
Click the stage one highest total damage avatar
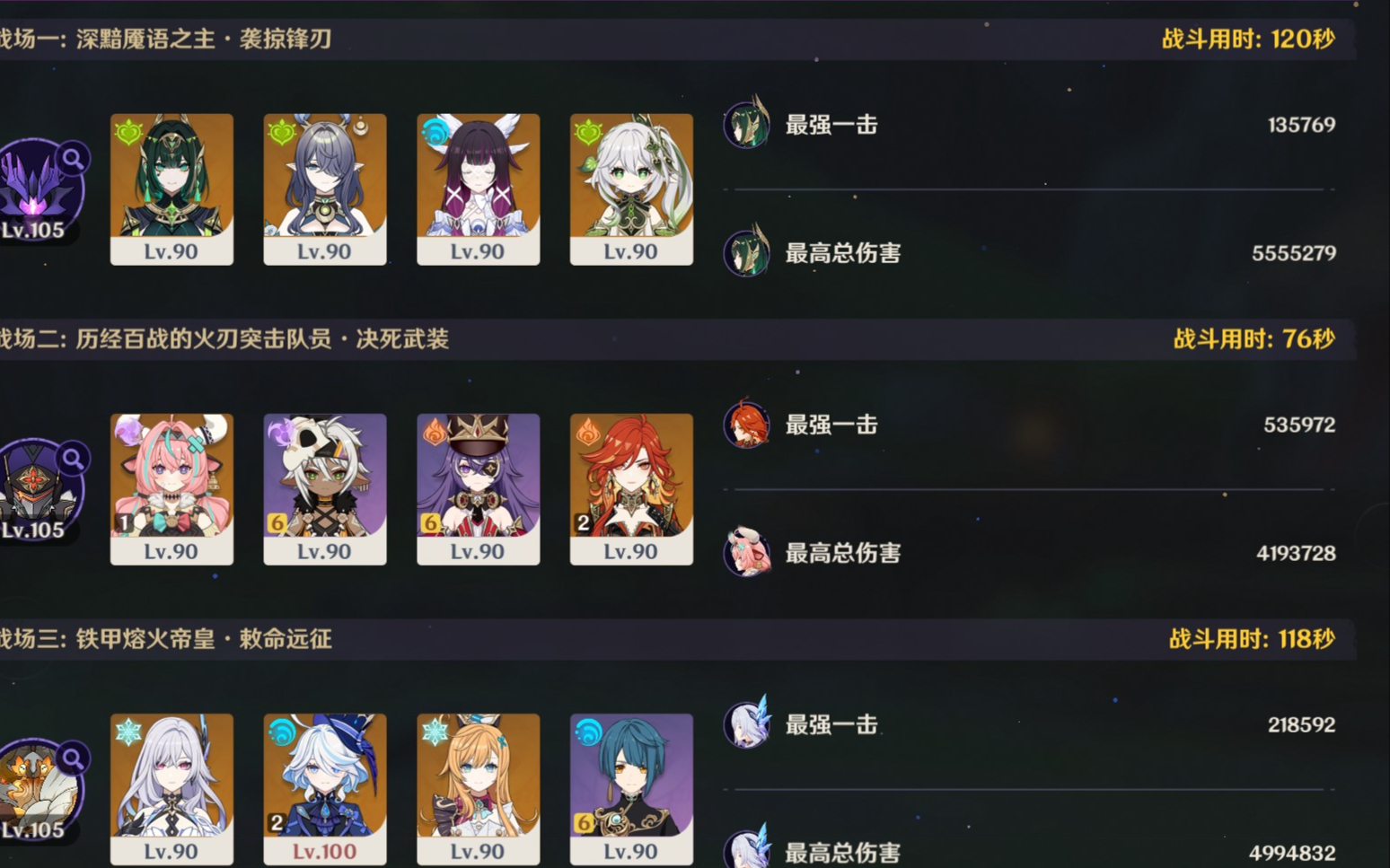point(747,251)
